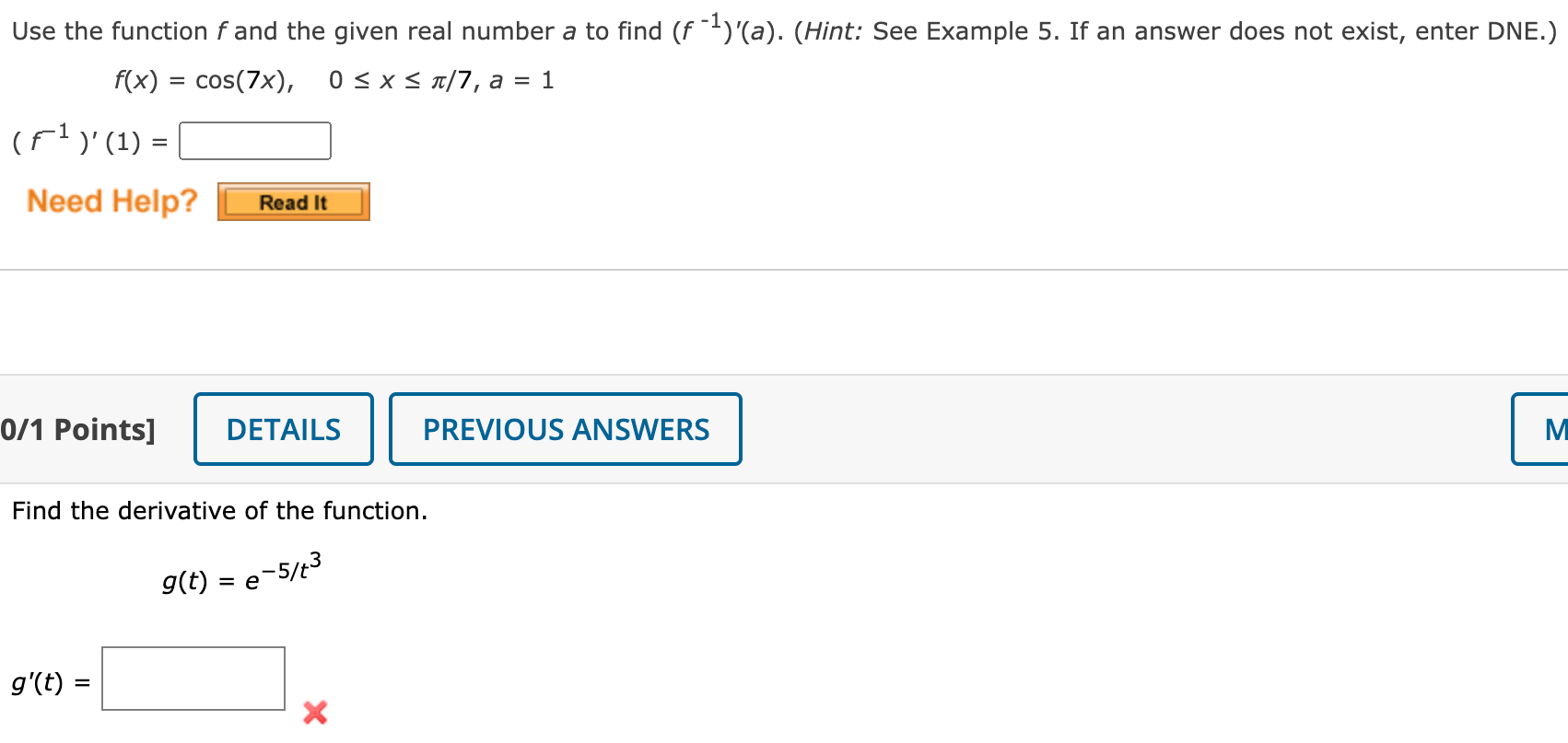Viewport: 1568px width, 743px height.
Task: Open the DETAILS panel
Action: tap(283, 429)
